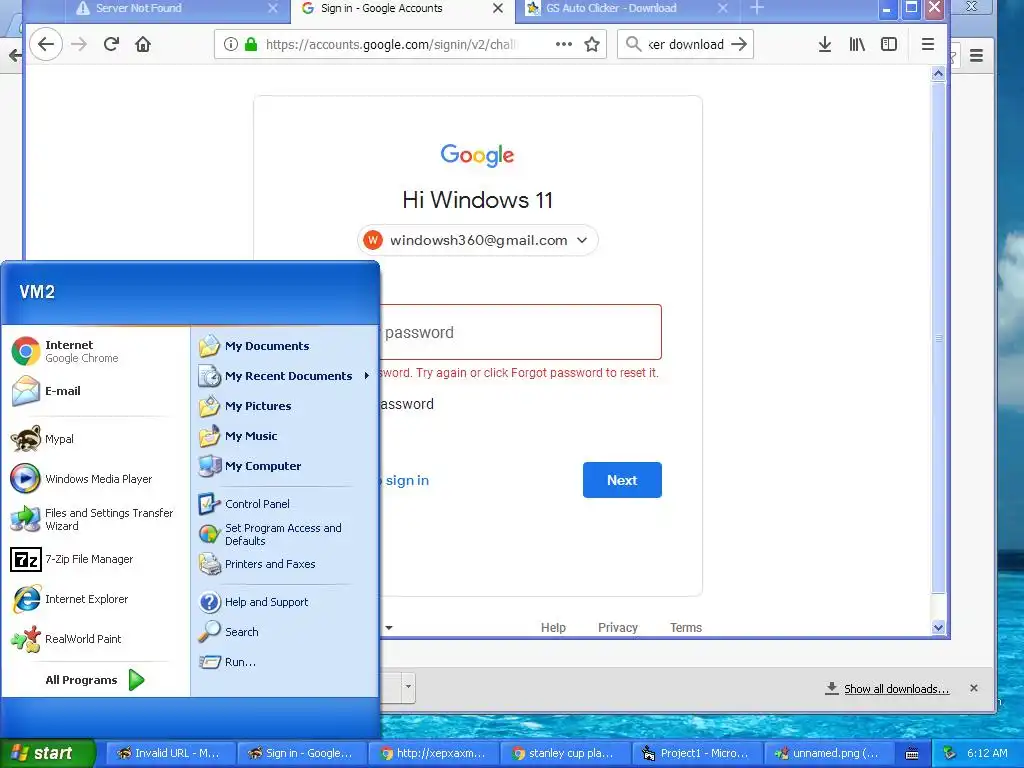Launch Internet Explorer
The width and height of the screenshot is (1024, 768).
tap(95, 599)
